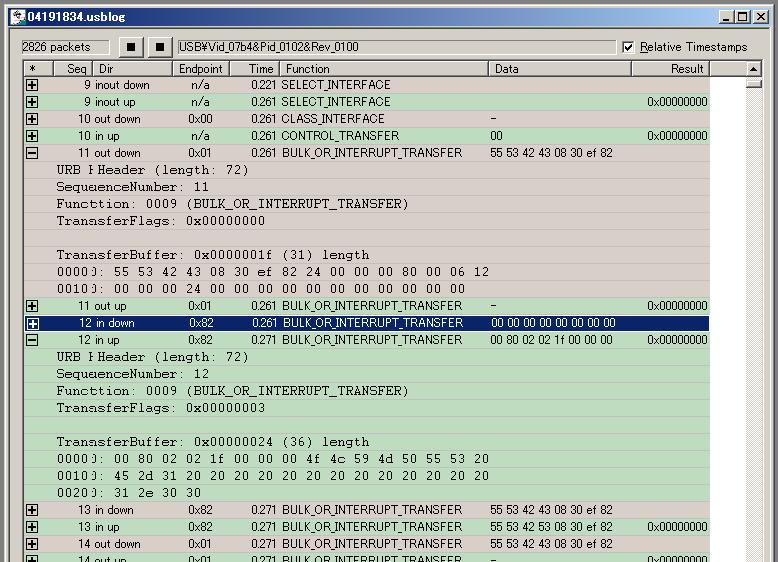Toggle the Relative Timestamps checkbox
The width and height of the screenshot is (778, 562).
pos(628,47)
